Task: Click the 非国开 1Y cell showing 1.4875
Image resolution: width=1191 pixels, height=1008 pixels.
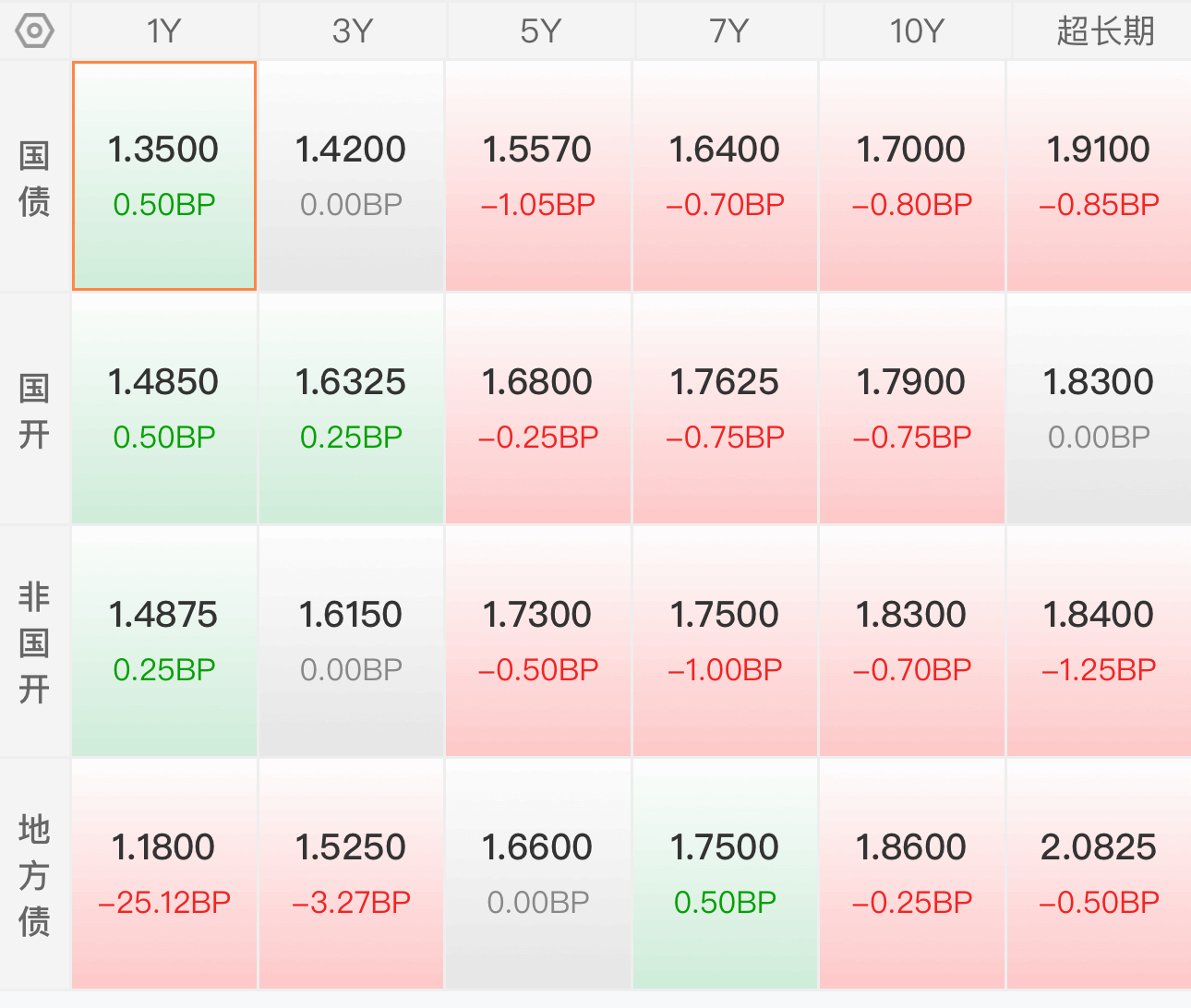Action: click(x=164, y=642)
